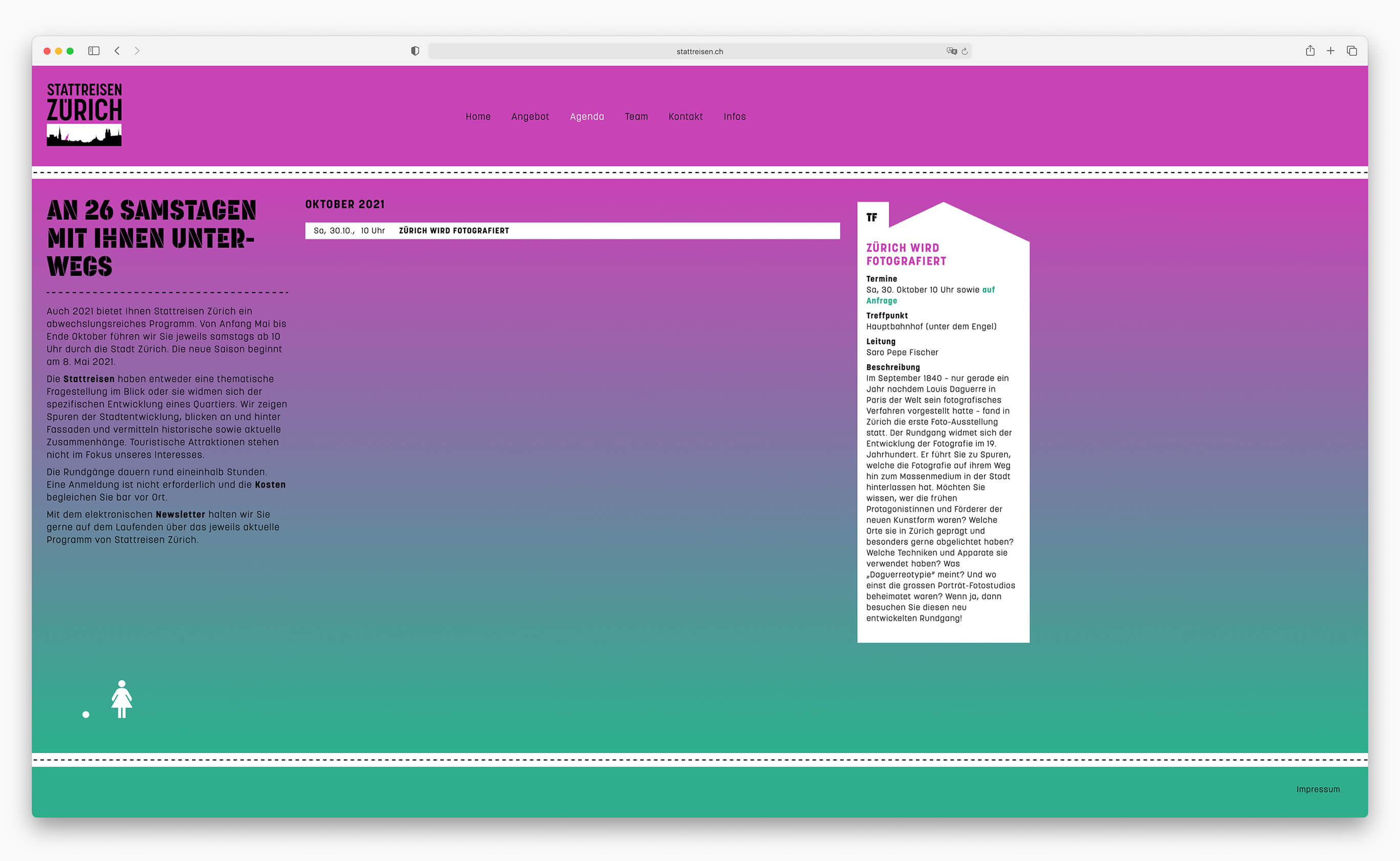Click the TF tag on info card

click(872, 217)
